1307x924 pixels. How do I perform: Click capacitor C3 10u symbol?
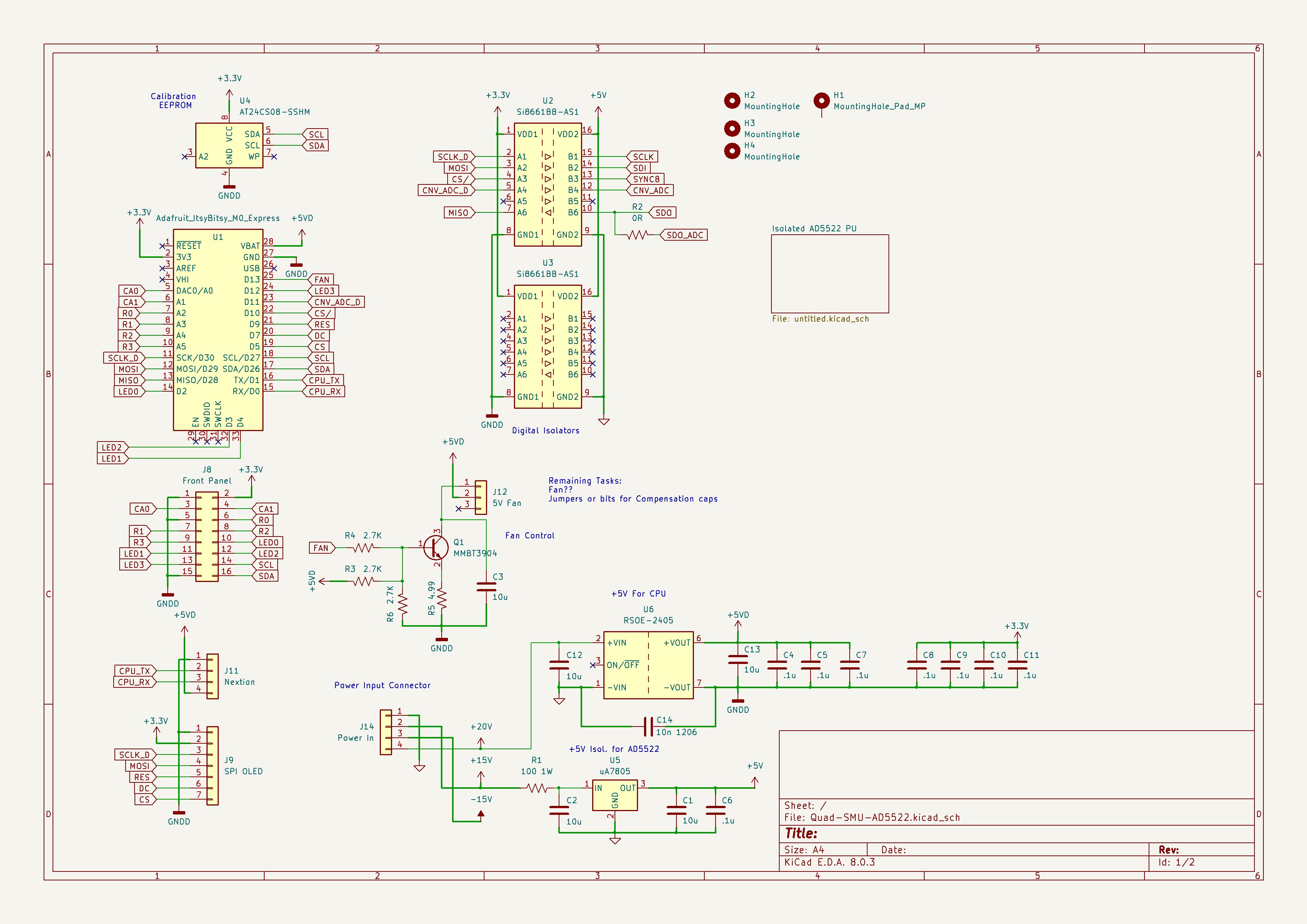pyautogui.click(x=486, y=586)
